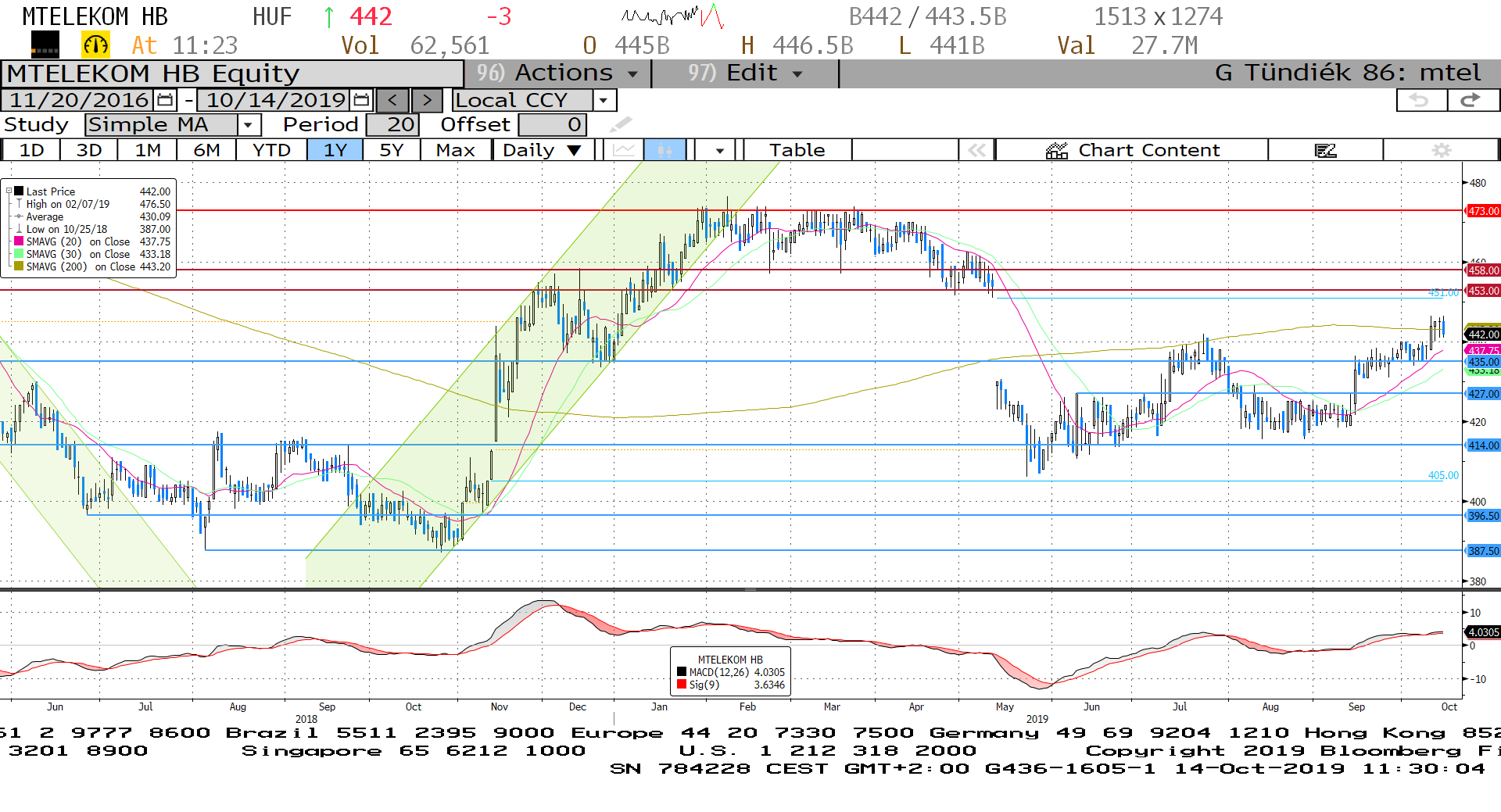The width and height of the screenshot is (1501, 812).
Task: Click the 442.00 last price axis label
Action: click(1483, 334)
